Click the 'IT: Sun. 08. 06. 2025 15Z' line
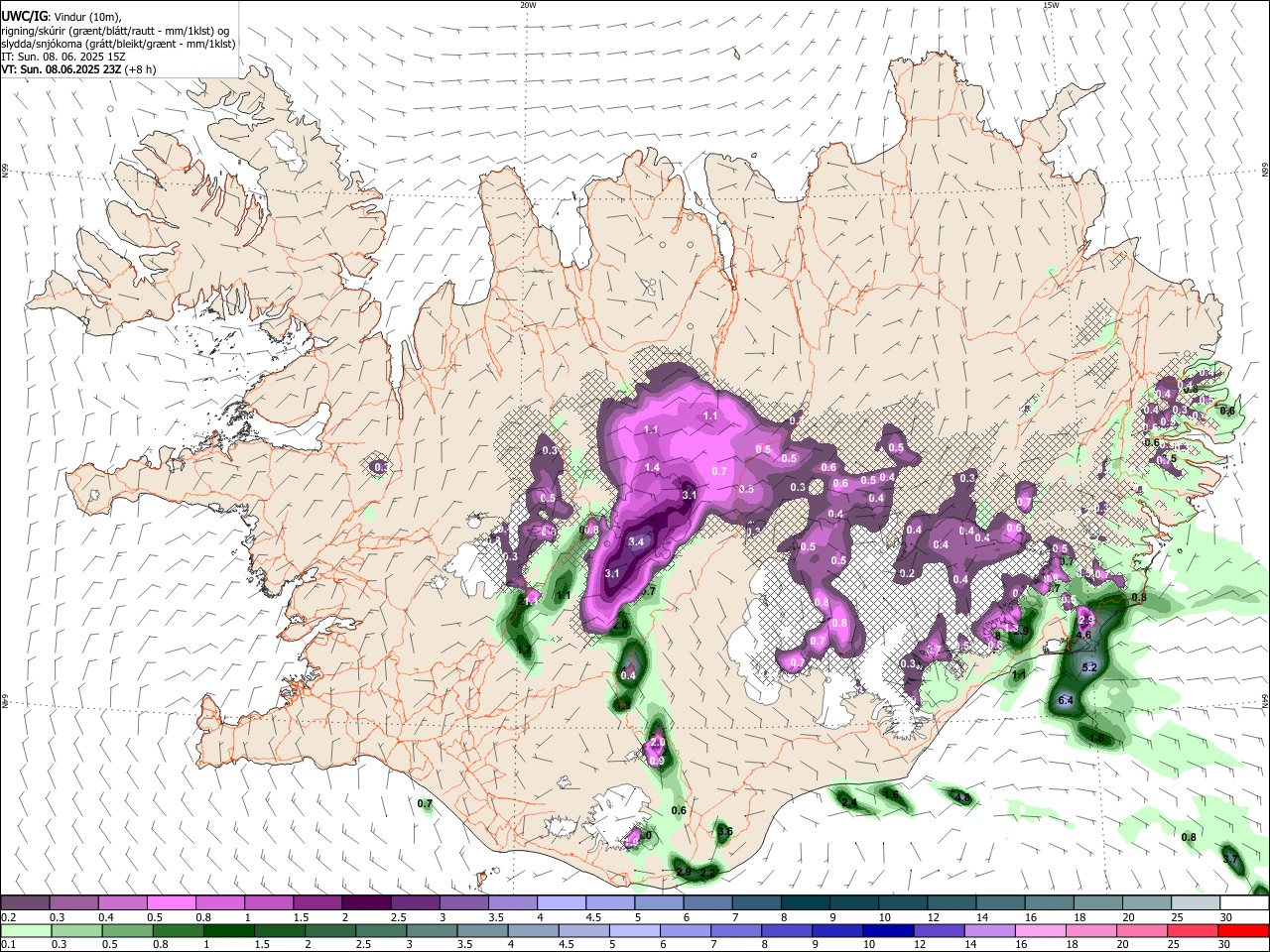This screenshot has width=1270, height=952. click(x=63, y=57)
